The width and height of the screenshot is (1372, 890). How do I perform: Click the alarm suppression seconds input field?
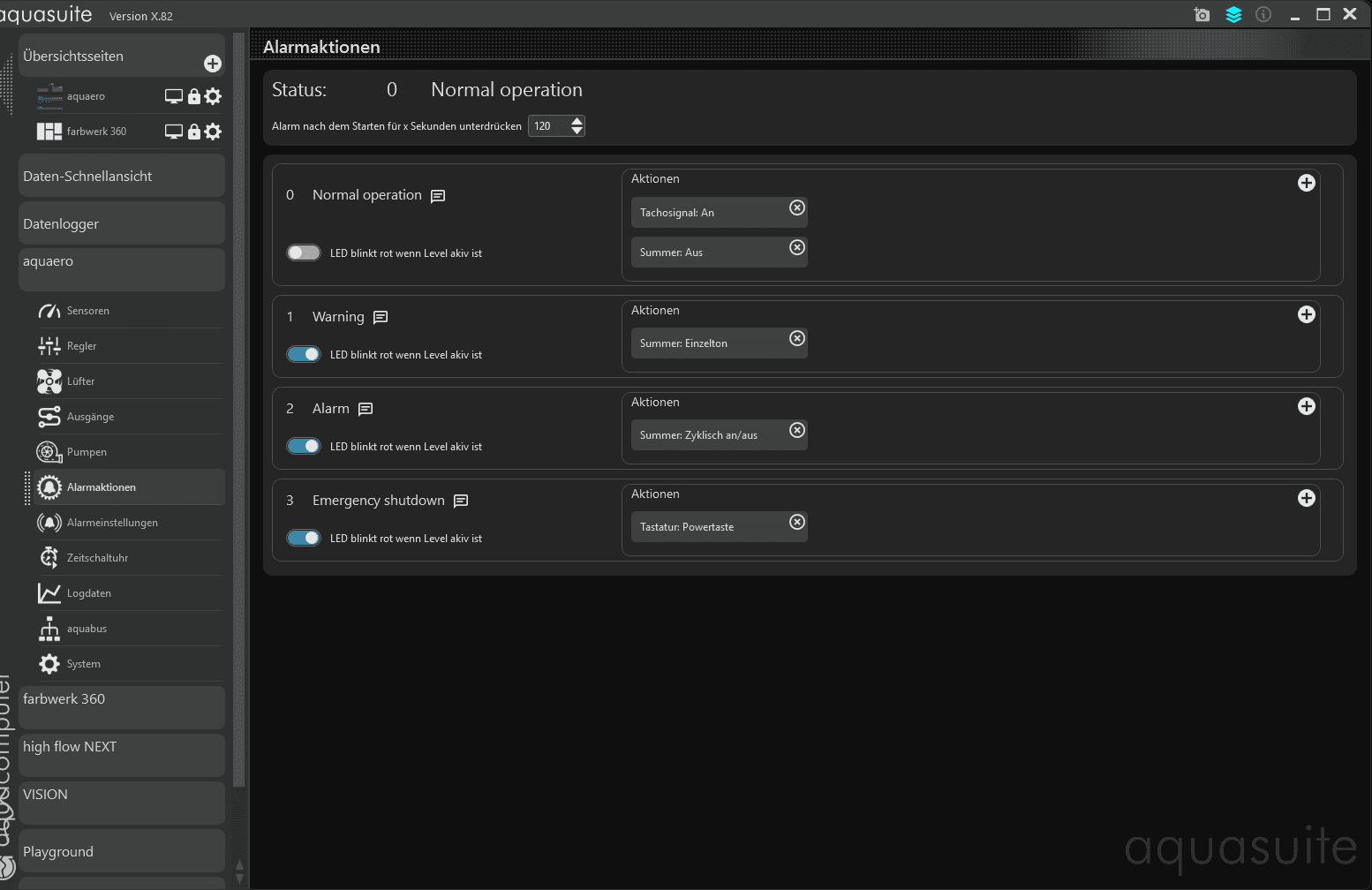[x=548, y=126]
